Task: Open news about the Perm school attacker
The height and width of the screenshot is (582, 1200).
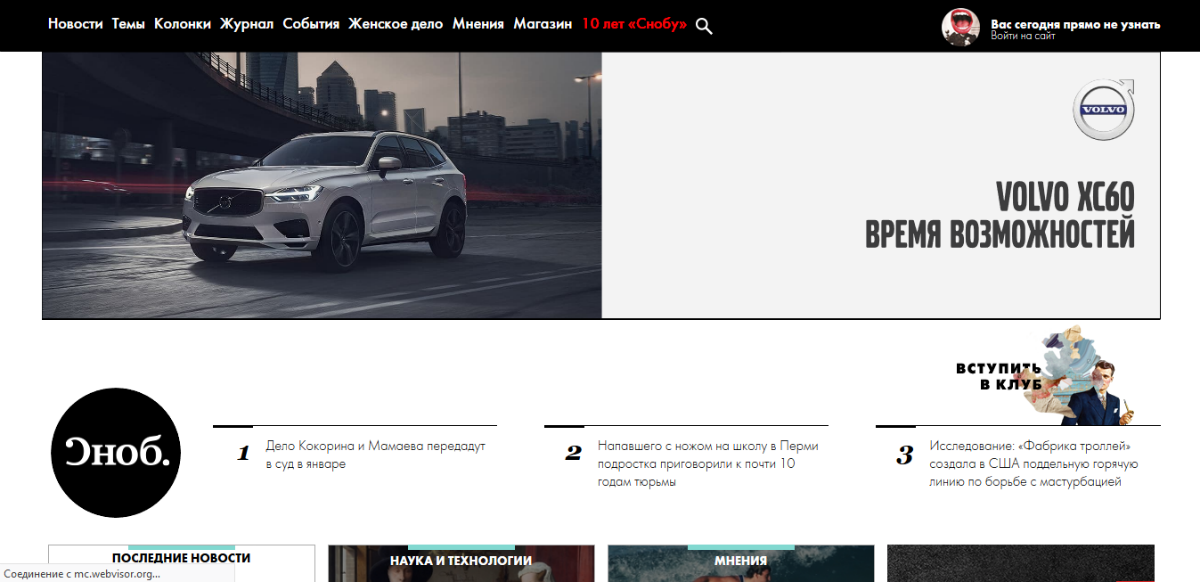Action: tap(708, 464)
